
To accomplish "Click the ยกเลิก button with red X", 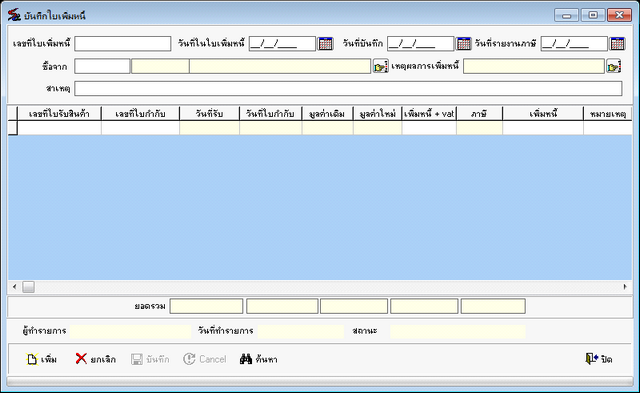I will (96, 359).
